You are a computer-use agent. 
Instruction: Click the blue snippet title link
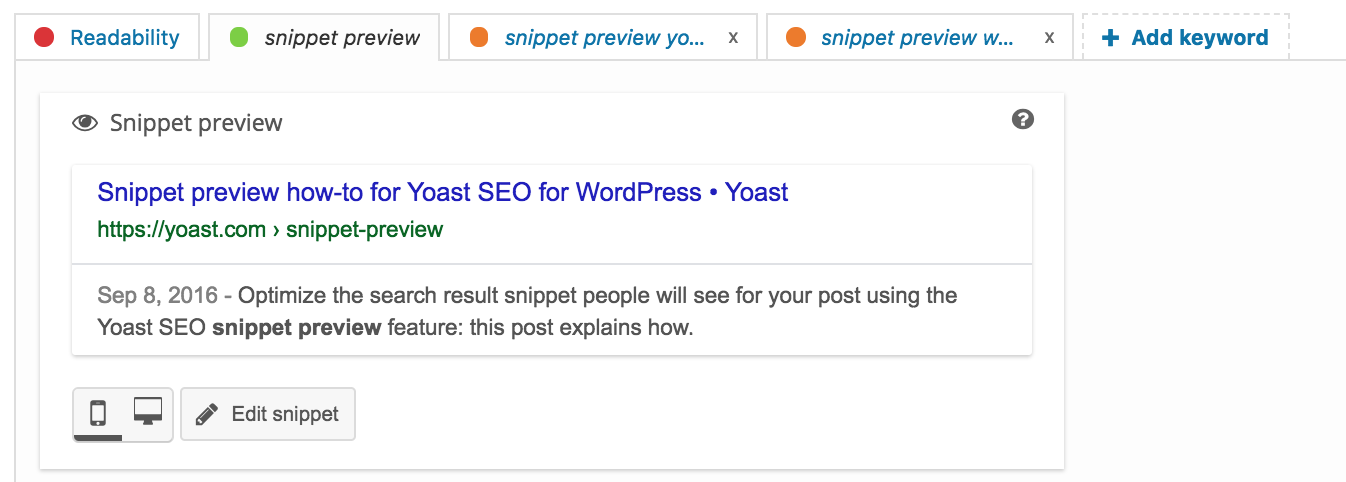443,192
